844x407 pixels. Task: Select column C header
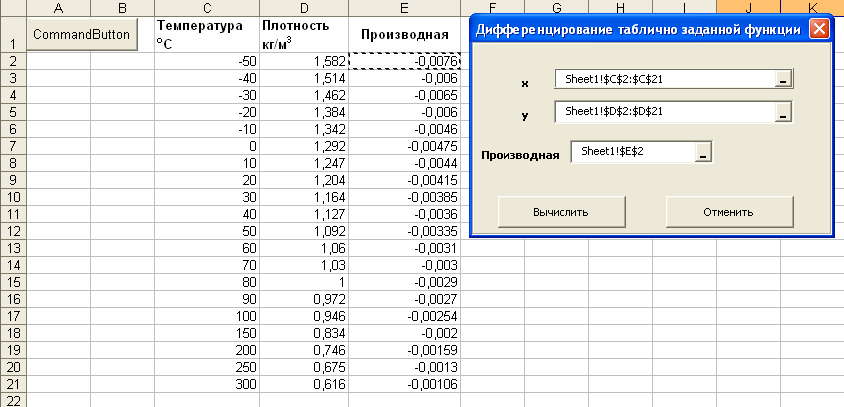point(206,8)
